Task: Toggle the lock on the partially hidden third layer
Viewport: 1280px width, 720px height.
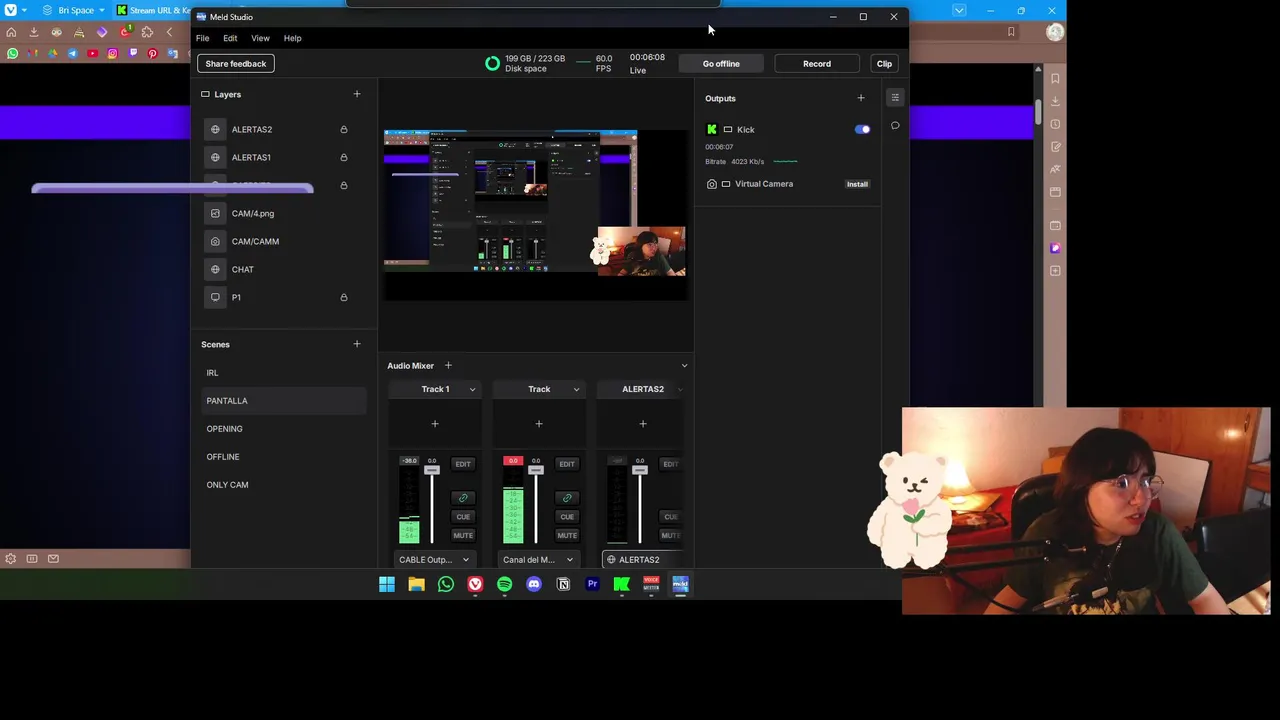Action: [x=343, y=185]
